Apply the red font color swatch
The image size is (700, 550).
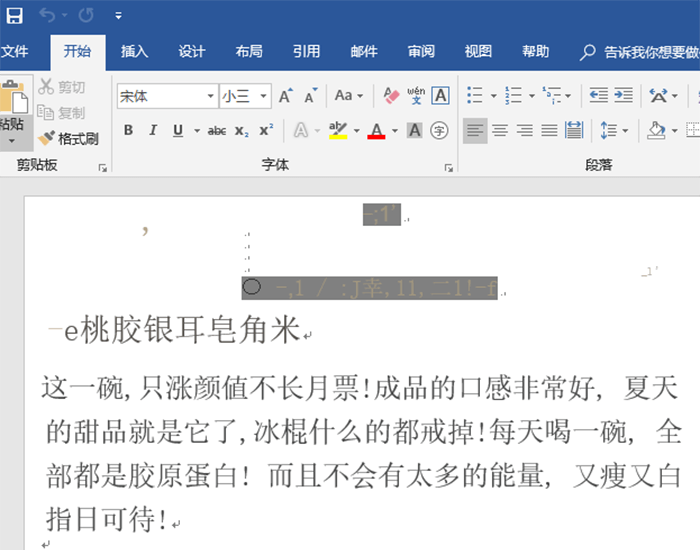[x=376, y=130]
